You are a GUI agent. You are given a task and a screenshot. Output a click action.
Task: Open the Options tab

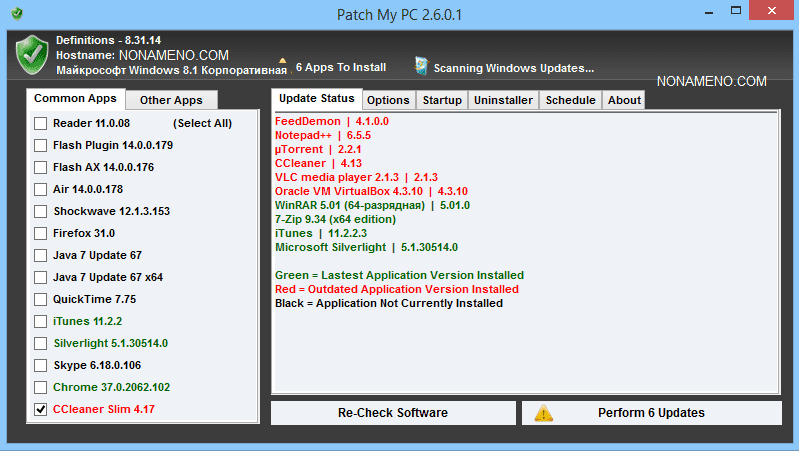(388, 100)
